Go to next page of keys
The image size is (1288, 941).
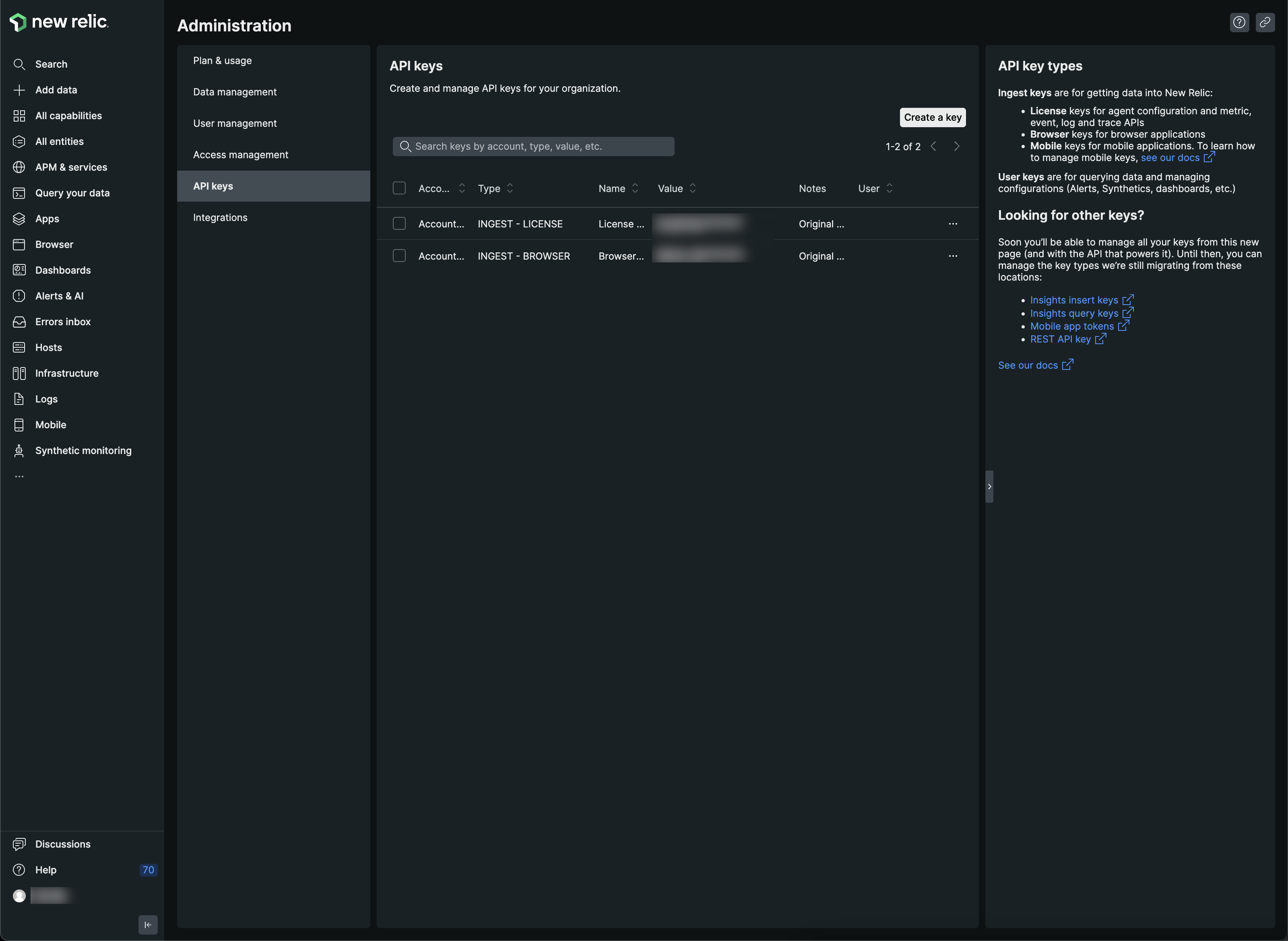[957, 147]
